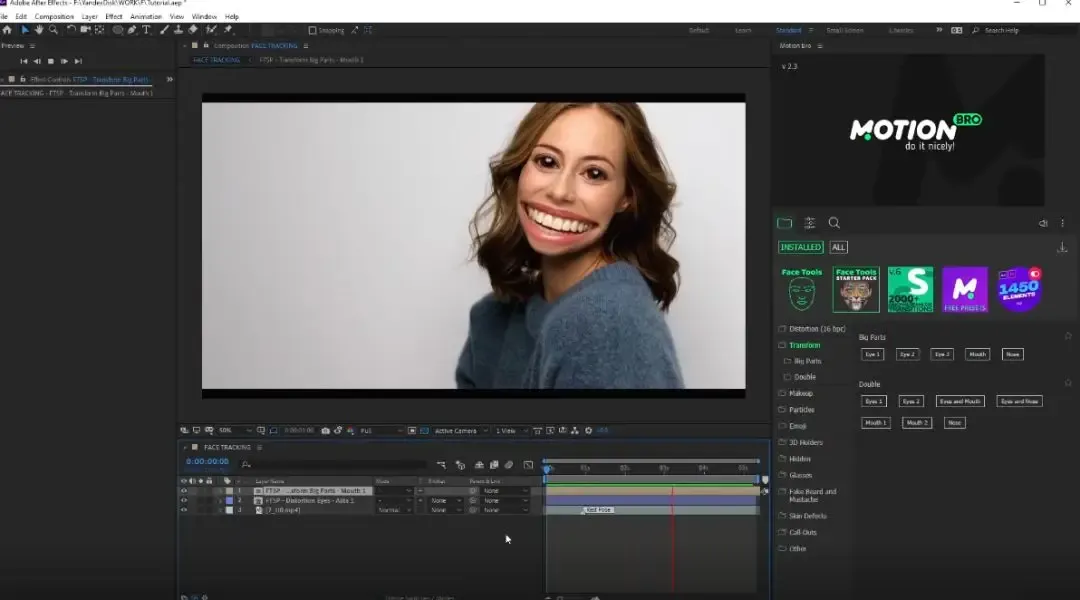Go to the After Effects Home screen icon
1080x600 pixels.
pyautogui.click(x=8, y=30)
